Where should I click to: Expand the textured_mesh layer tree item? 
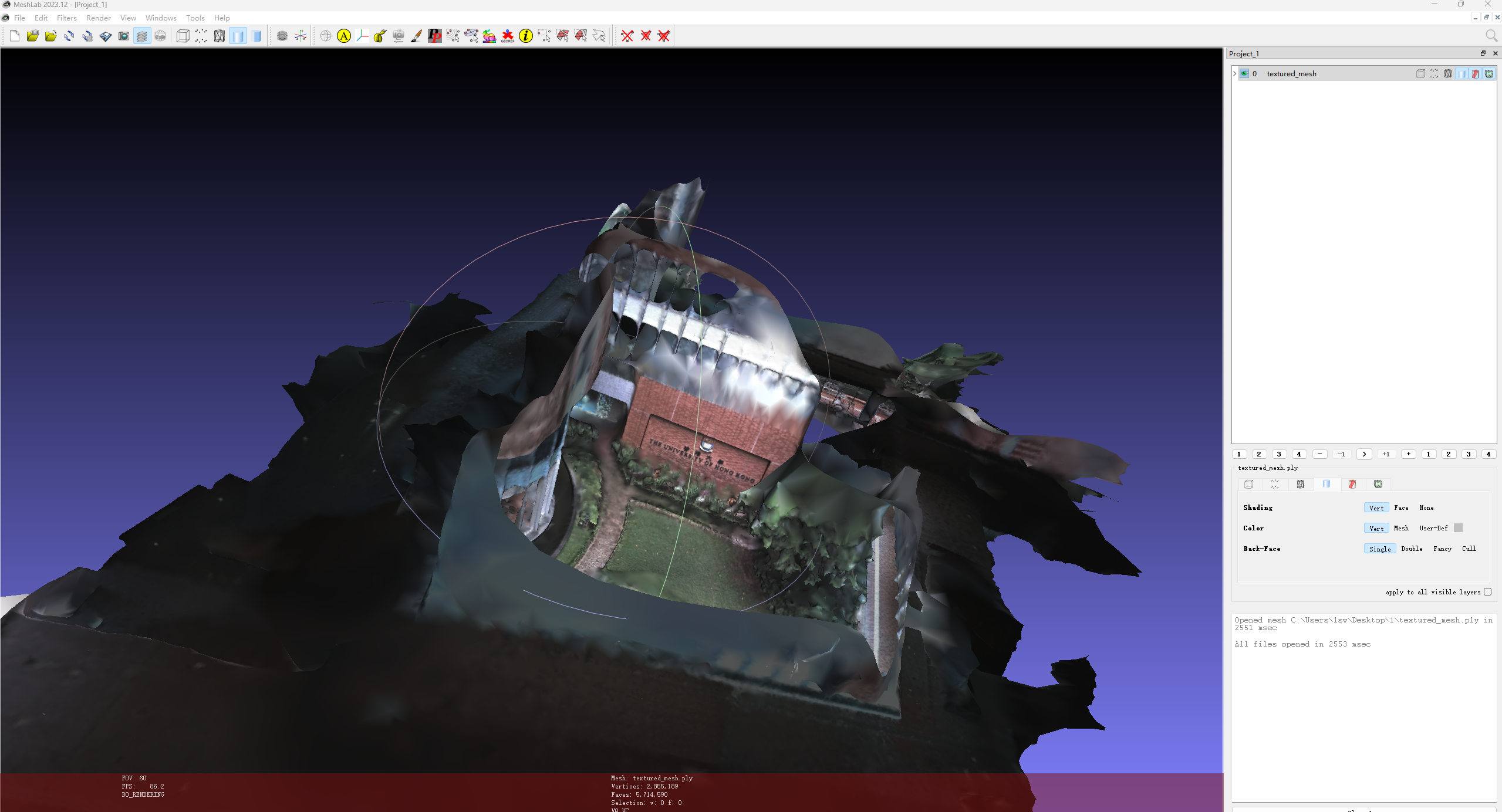1235,73
